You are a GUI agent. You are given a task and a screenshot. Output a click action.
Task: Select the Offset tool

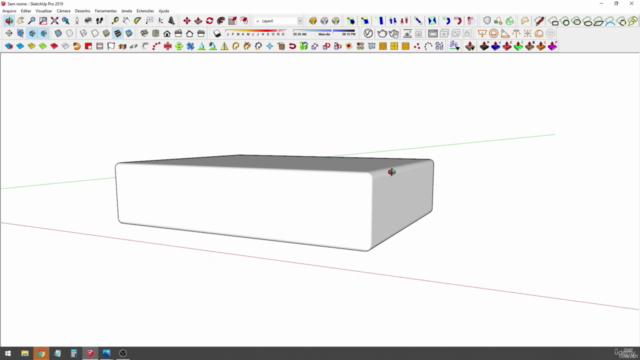pos(244,21)
